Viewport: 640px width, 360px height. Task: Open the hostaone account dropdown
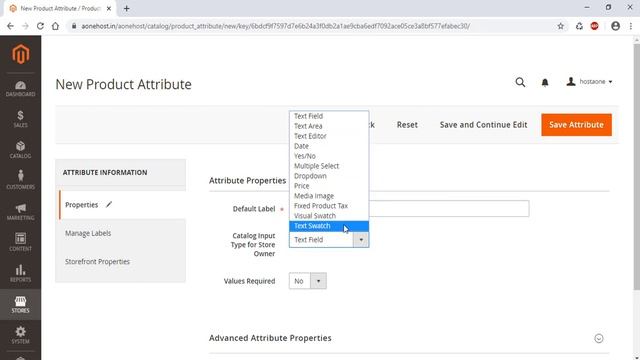click(589, 82)
